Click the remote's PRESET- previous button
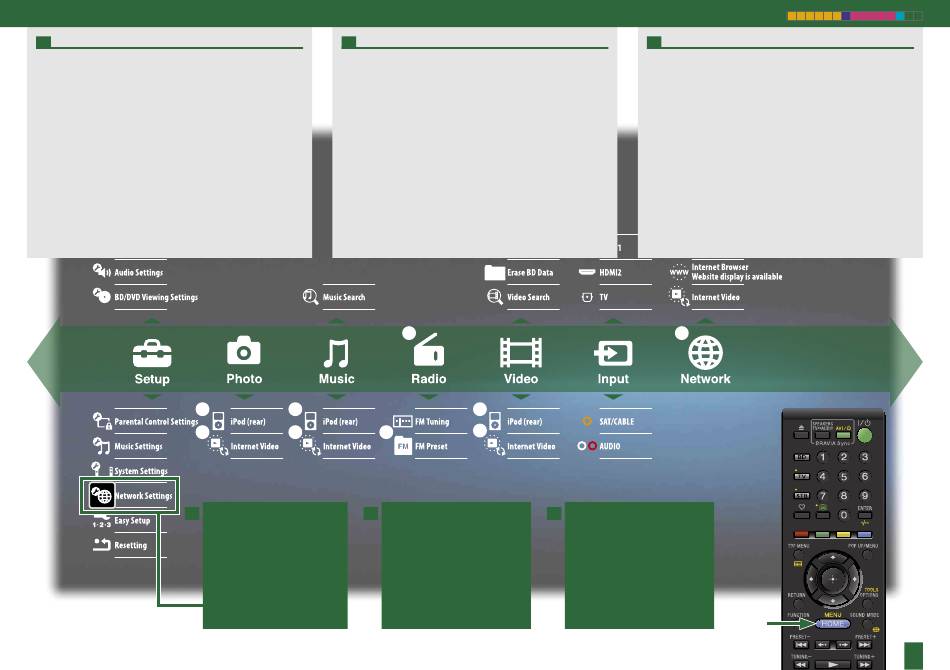950x670 pixels. [x=802, y=645]
